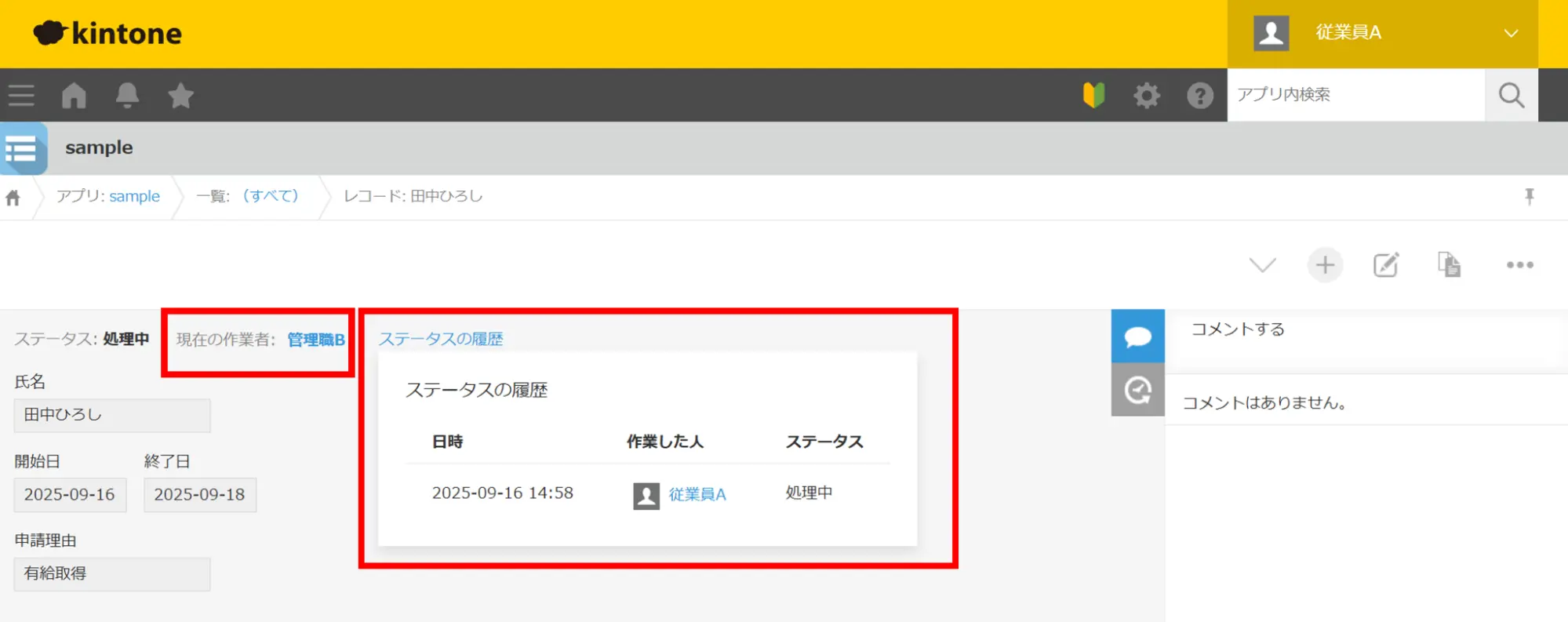
Task: Click the downward chevron next record arrow
Action: [1262, 265]
